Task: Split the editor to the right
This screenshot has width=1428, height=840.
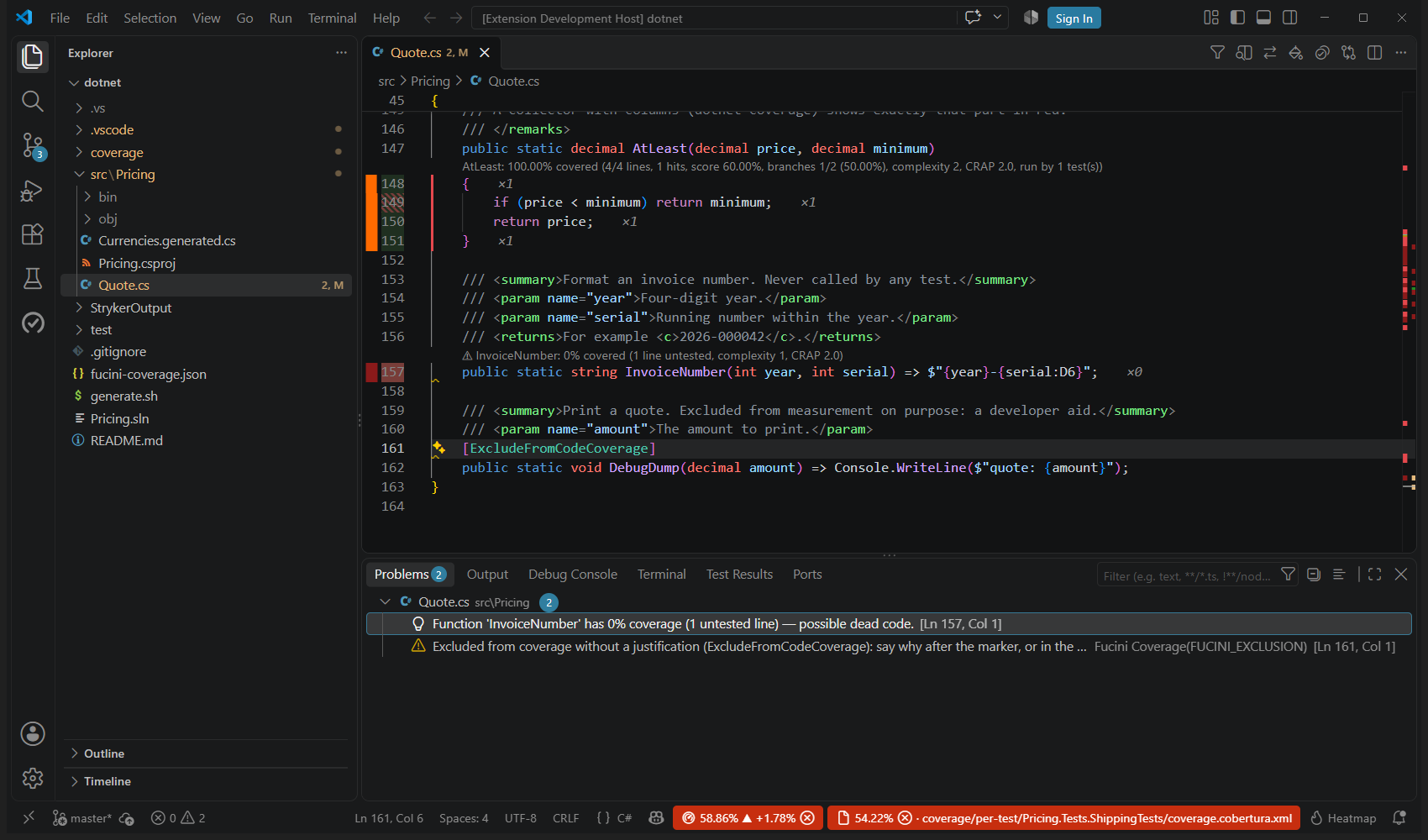Action: [1374, 53]
